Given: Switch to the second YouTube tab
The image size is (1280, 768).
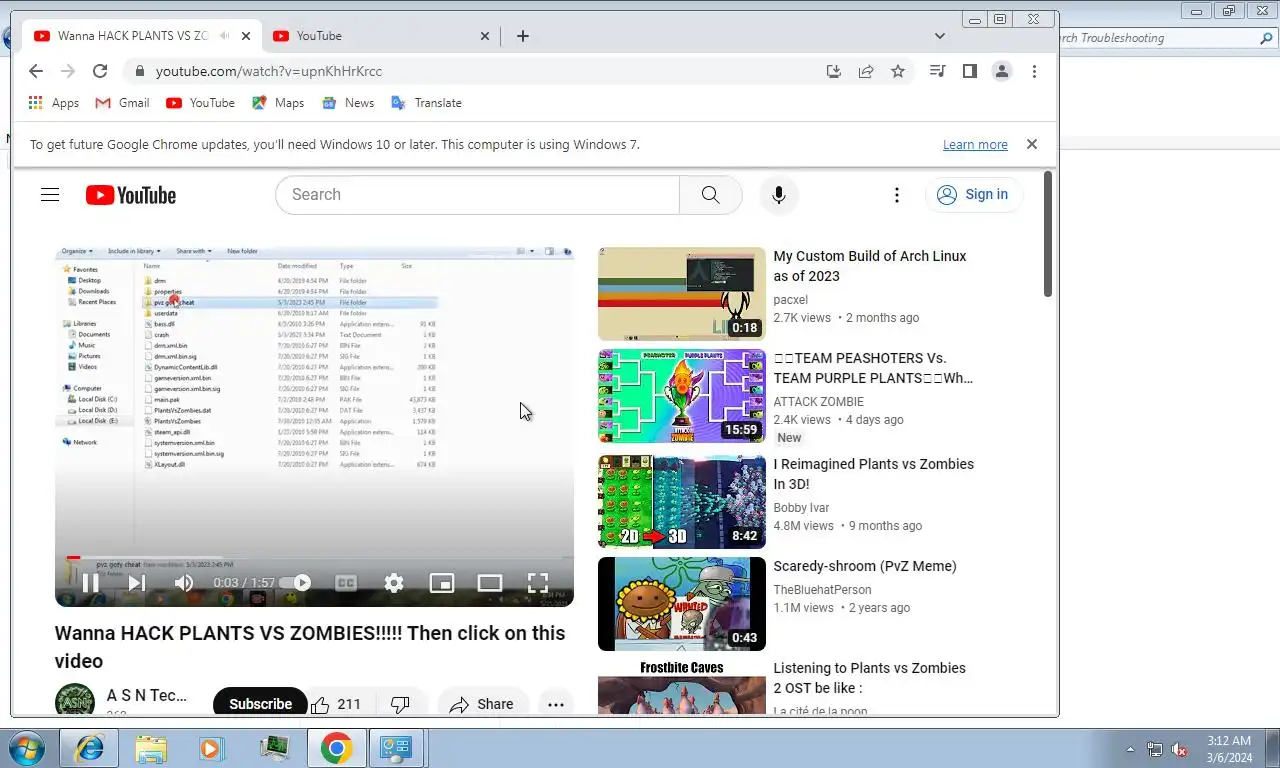Looking at the screenshot, I should click(x=380, y=36).
